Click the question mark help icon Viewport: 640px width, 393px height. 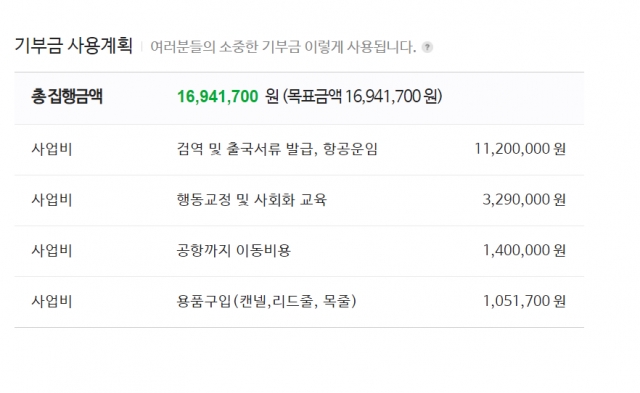(x=427, y=47)
